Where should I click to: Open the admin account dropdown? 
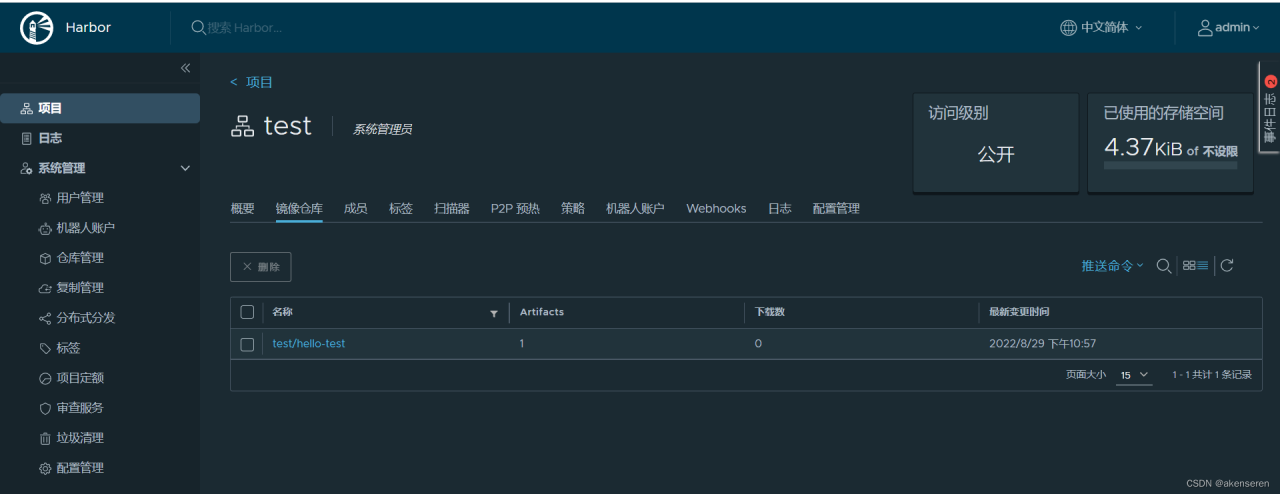tap(1229, 28)
